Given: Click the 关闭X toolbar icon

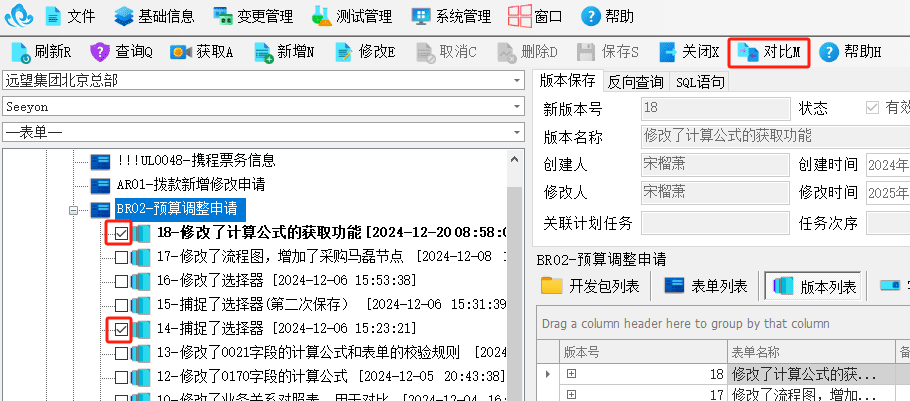Looking at the screenshot, I should click(668, 52).
